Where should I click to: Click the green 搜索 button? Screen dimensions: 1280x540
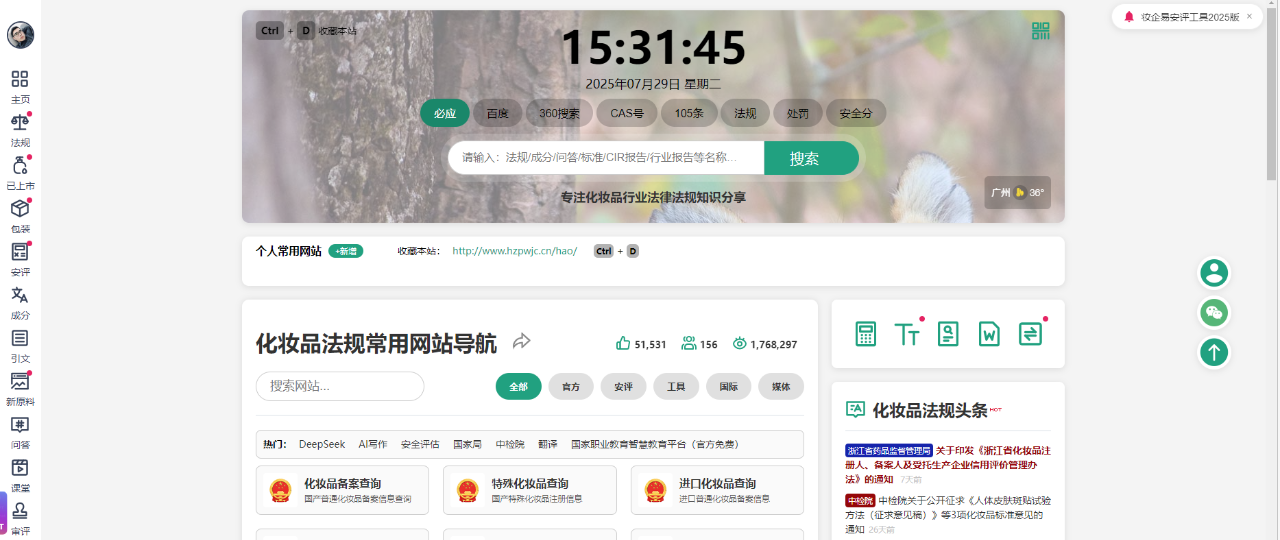[x=811, y=158]
